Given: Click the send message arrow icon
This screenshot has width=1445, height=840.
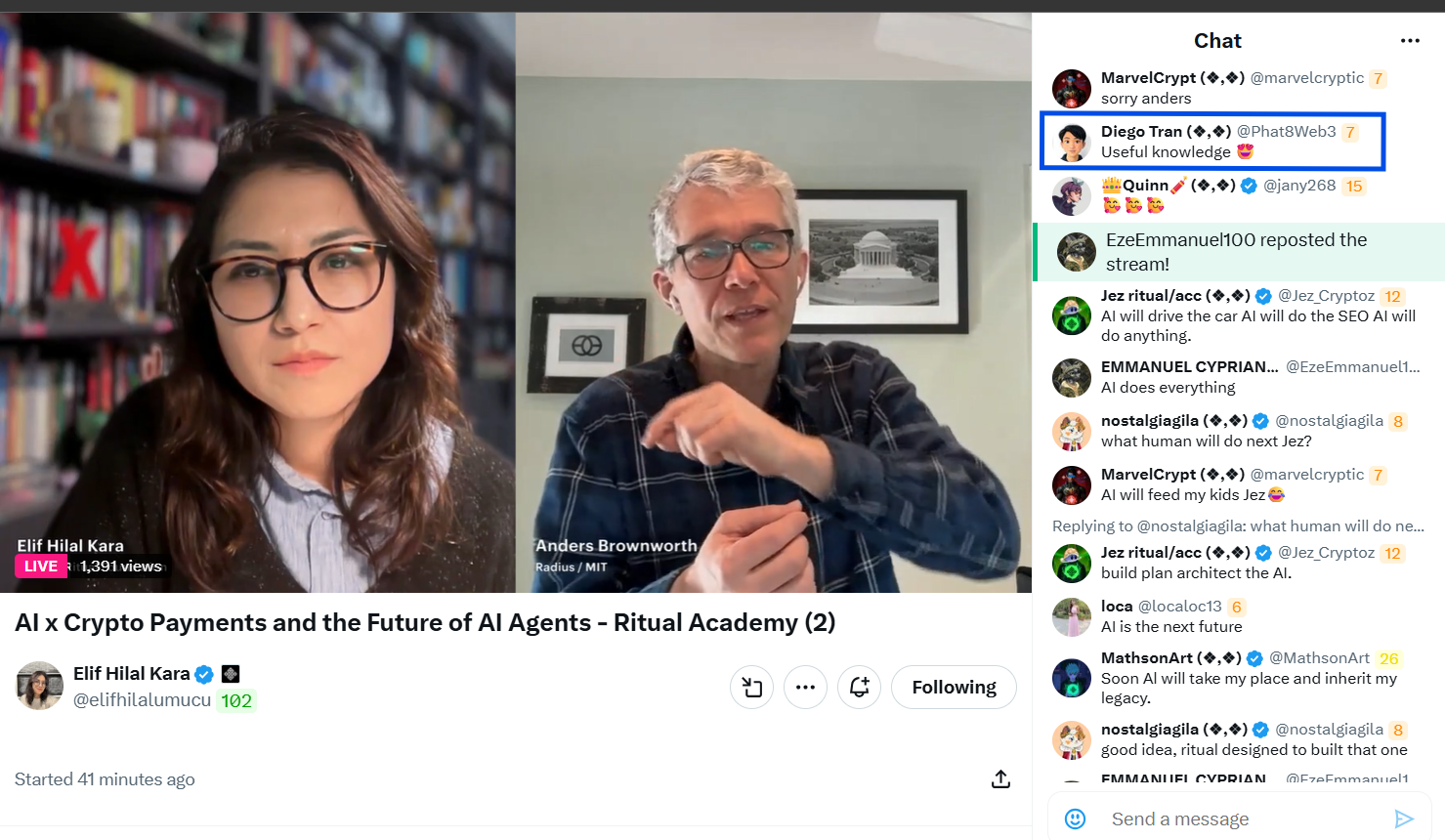Looking at the screenshot, I should 1404,819.
